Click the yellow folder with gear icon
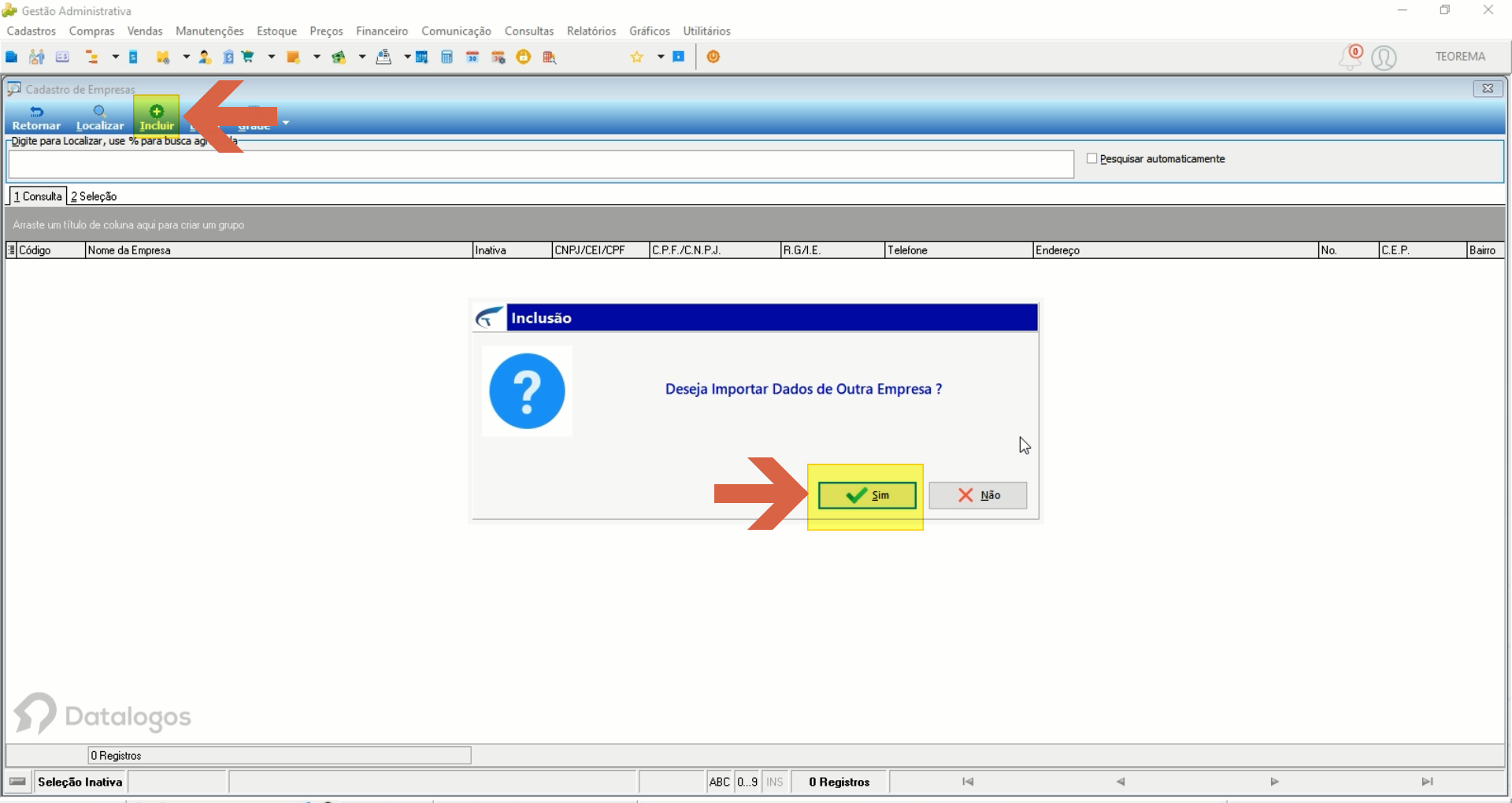Viewport: 1512px width, 803px height. coord(163,57)
